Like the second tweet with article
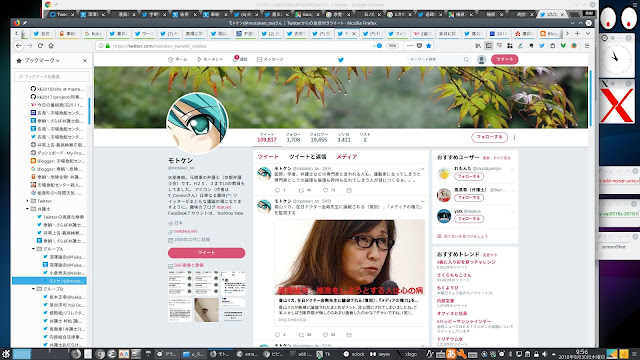 [x=325, y=335]
